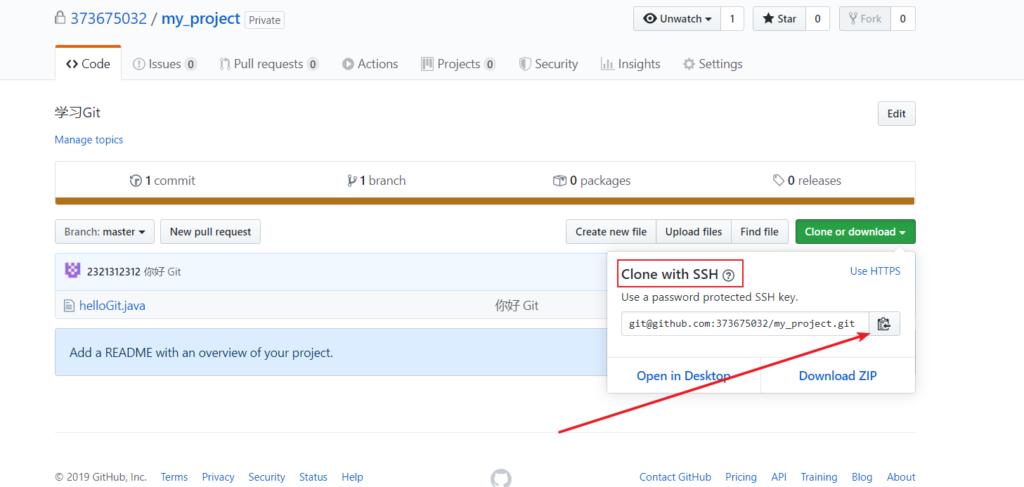Image resolution: width=1024 pixels, height=487 pixels.
Task: Open the footer API link
Action: pyautogui.click(x=779, y=477)
